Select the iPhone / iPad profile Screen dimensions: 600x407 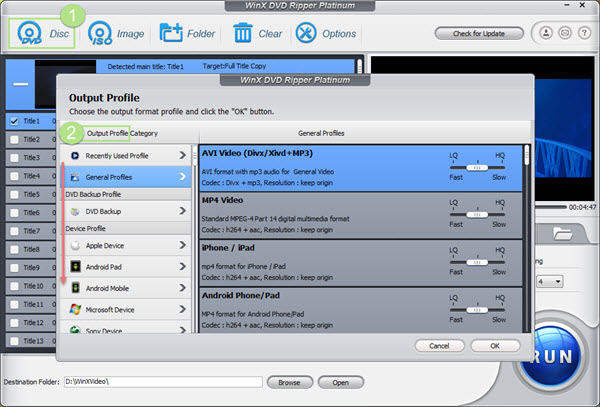click(x=361, y=263)
